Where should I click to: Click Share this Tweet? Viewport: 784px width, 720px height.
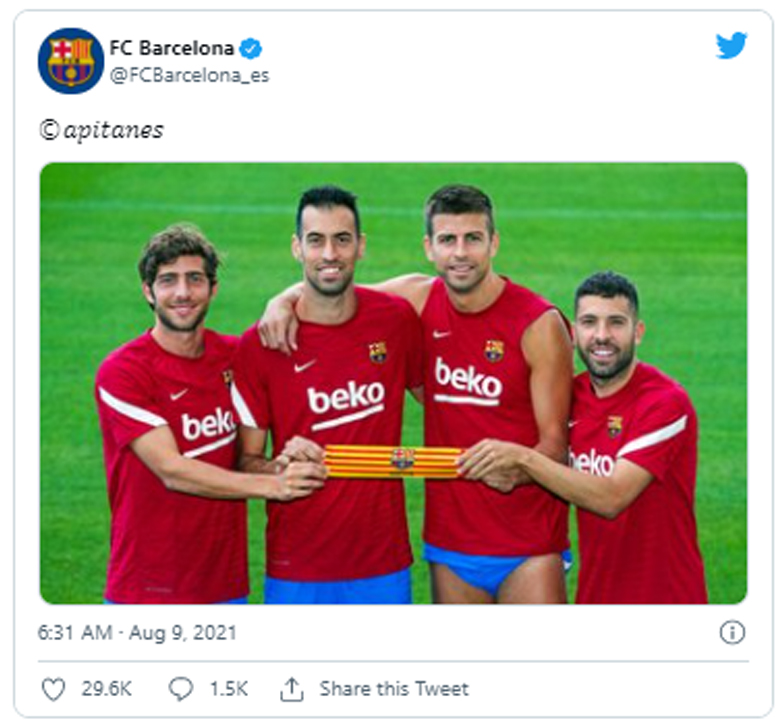tap(394, 689)
